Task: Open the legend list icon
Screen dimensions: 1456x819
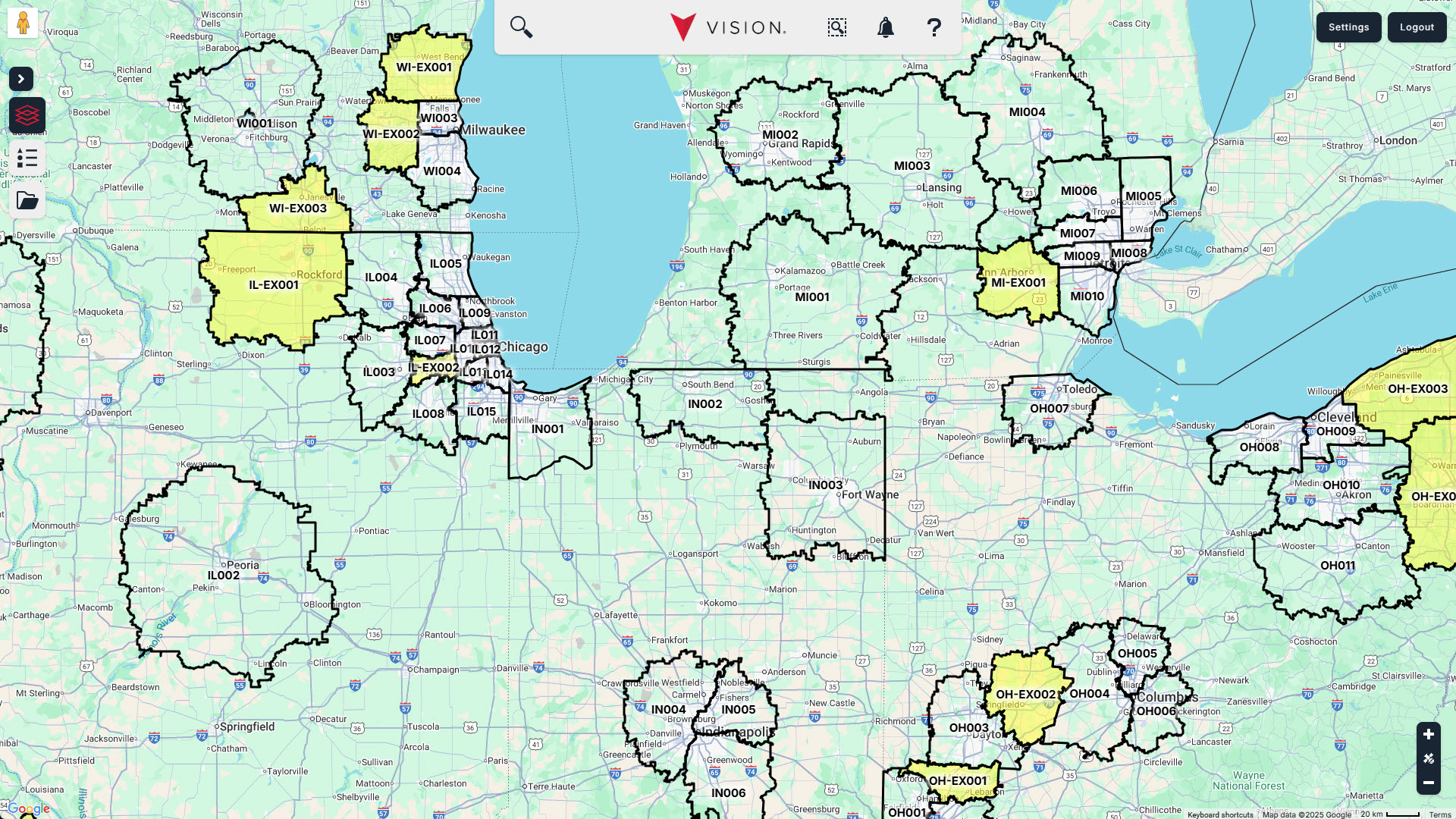Action: tap(27, 158)
